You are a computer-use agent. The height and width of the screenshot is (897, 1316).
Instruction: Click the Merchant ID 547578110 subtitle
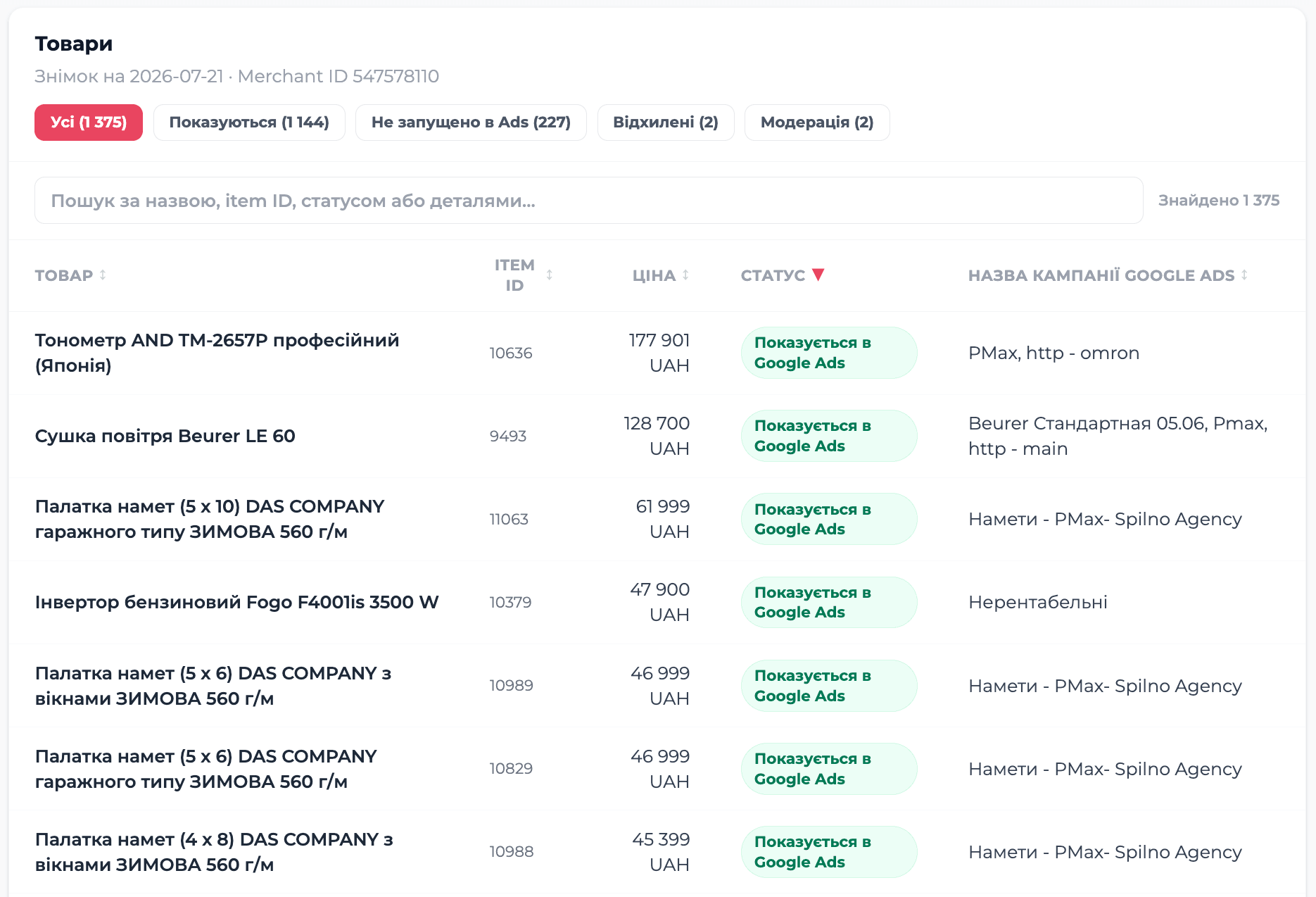[x=339, y=76]
